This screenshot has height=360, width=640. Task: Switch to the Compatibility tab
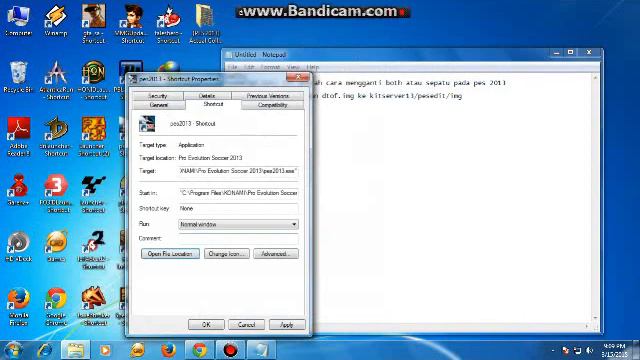click(x=272, y=105)
